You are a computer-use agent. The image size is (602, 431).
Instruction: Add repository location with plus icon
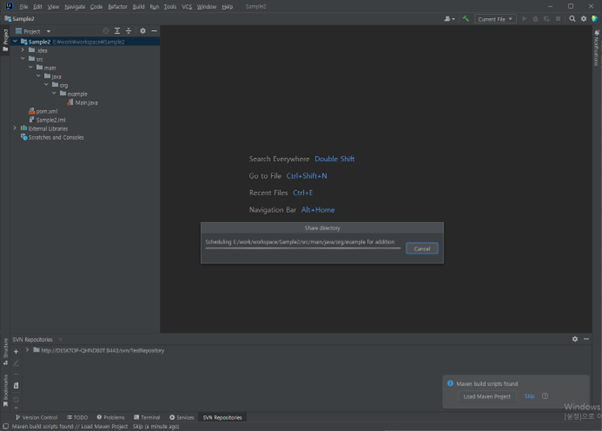[x=16, y=352]
